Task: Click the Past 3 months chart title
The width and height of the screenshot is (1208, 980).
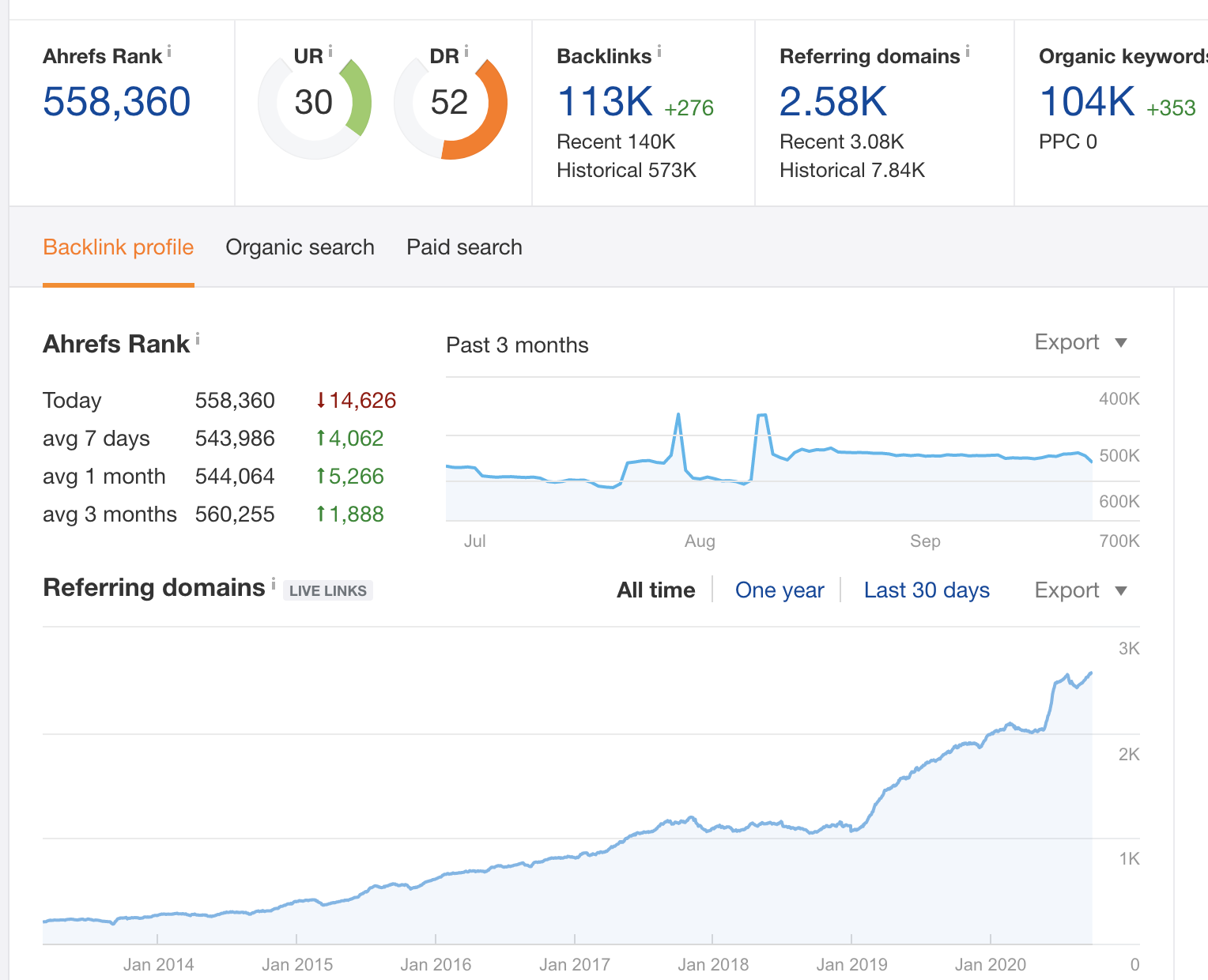Action: (x=518, y=345)
